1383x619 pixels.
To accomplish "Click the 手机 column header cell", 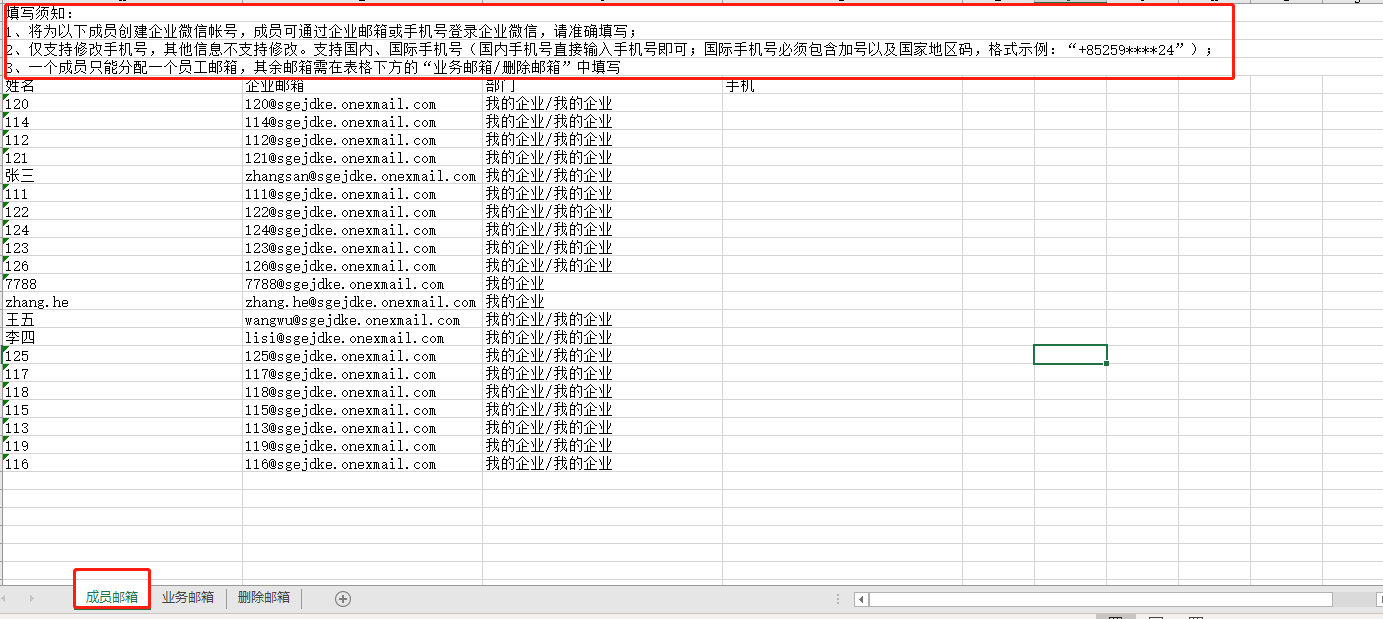I will coord(840,87).
